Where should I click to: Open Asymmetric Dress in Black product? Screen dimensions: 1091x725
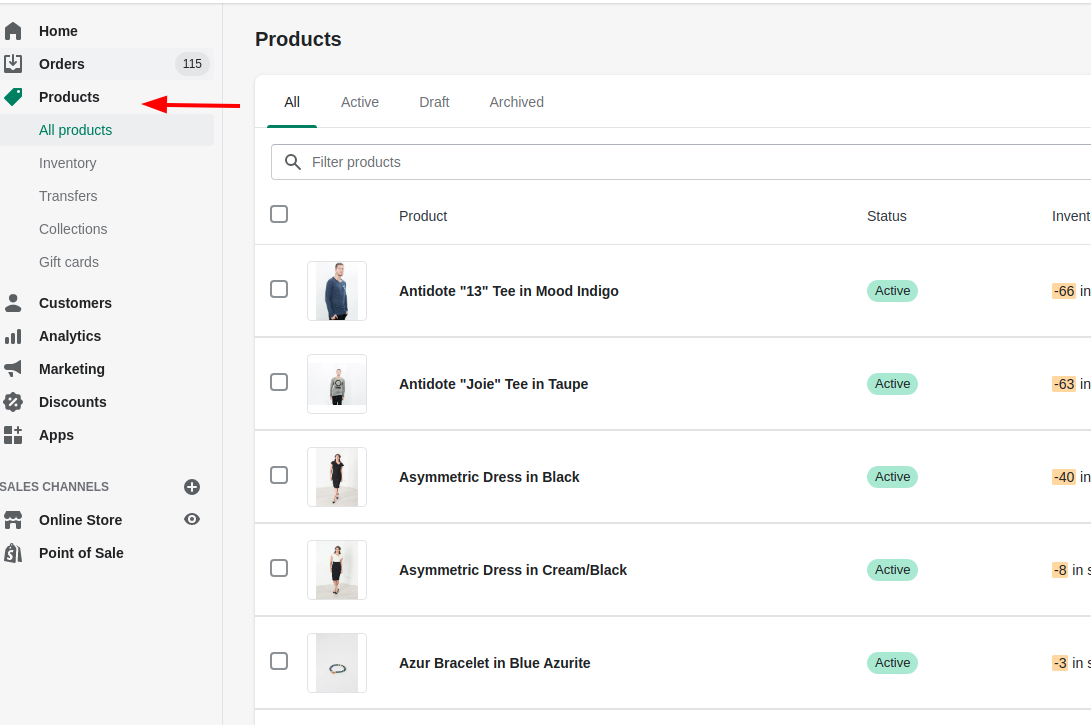tap(489, 477)
